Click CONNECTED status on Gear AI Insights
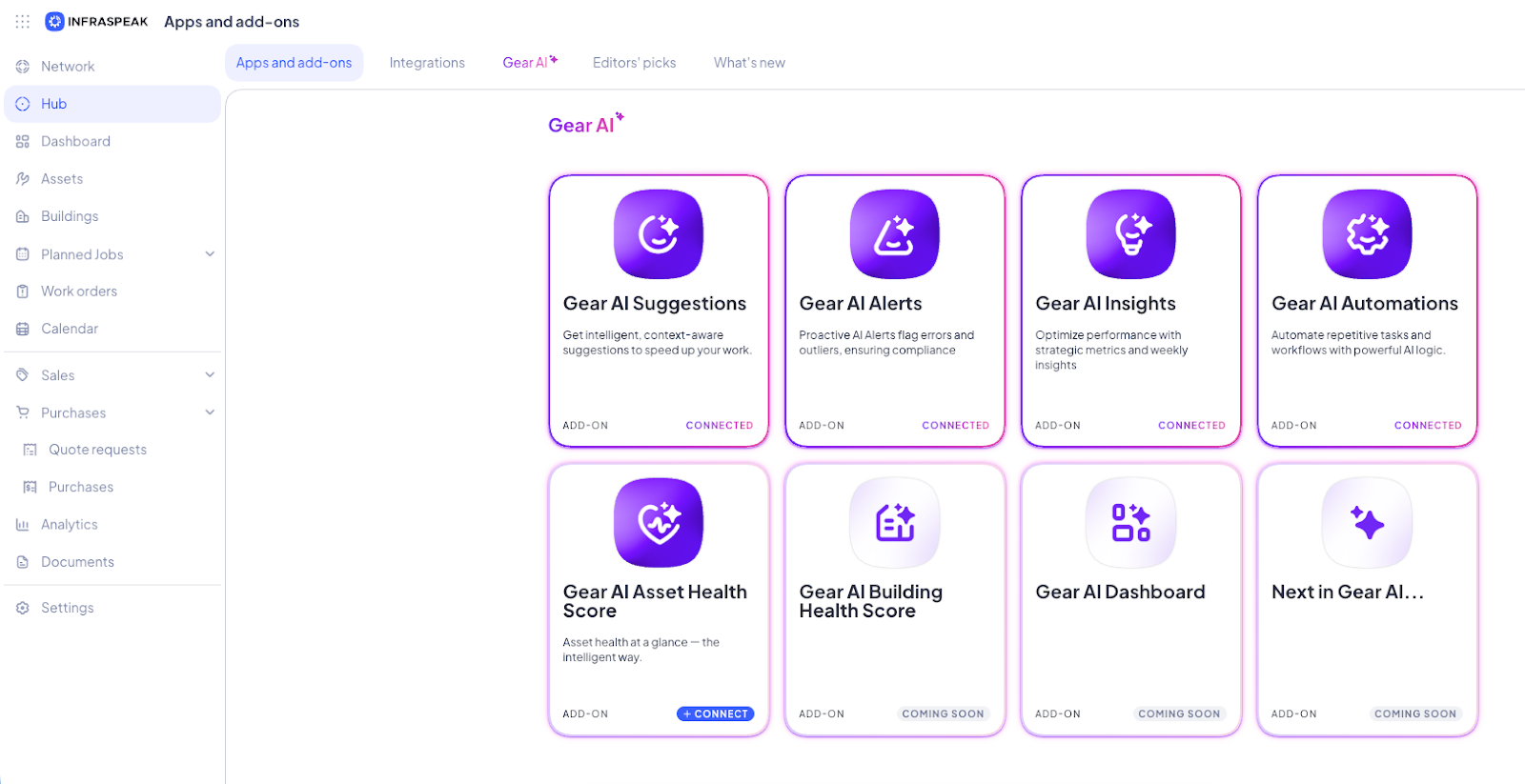 coord(1192,426)
